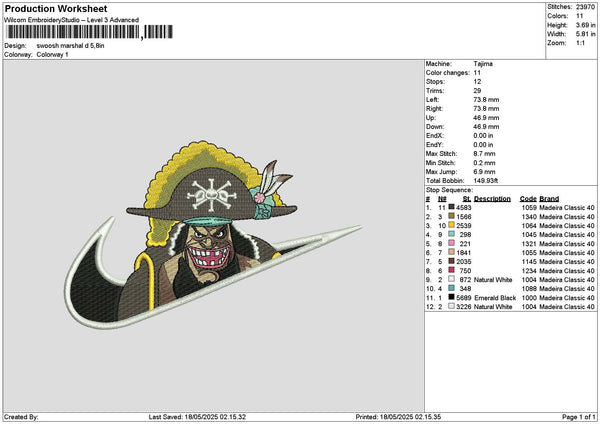600x424 pixels.
Task: Select 'Madeira Classic 40' brand in stop 1
Action: tap(567, 208)
